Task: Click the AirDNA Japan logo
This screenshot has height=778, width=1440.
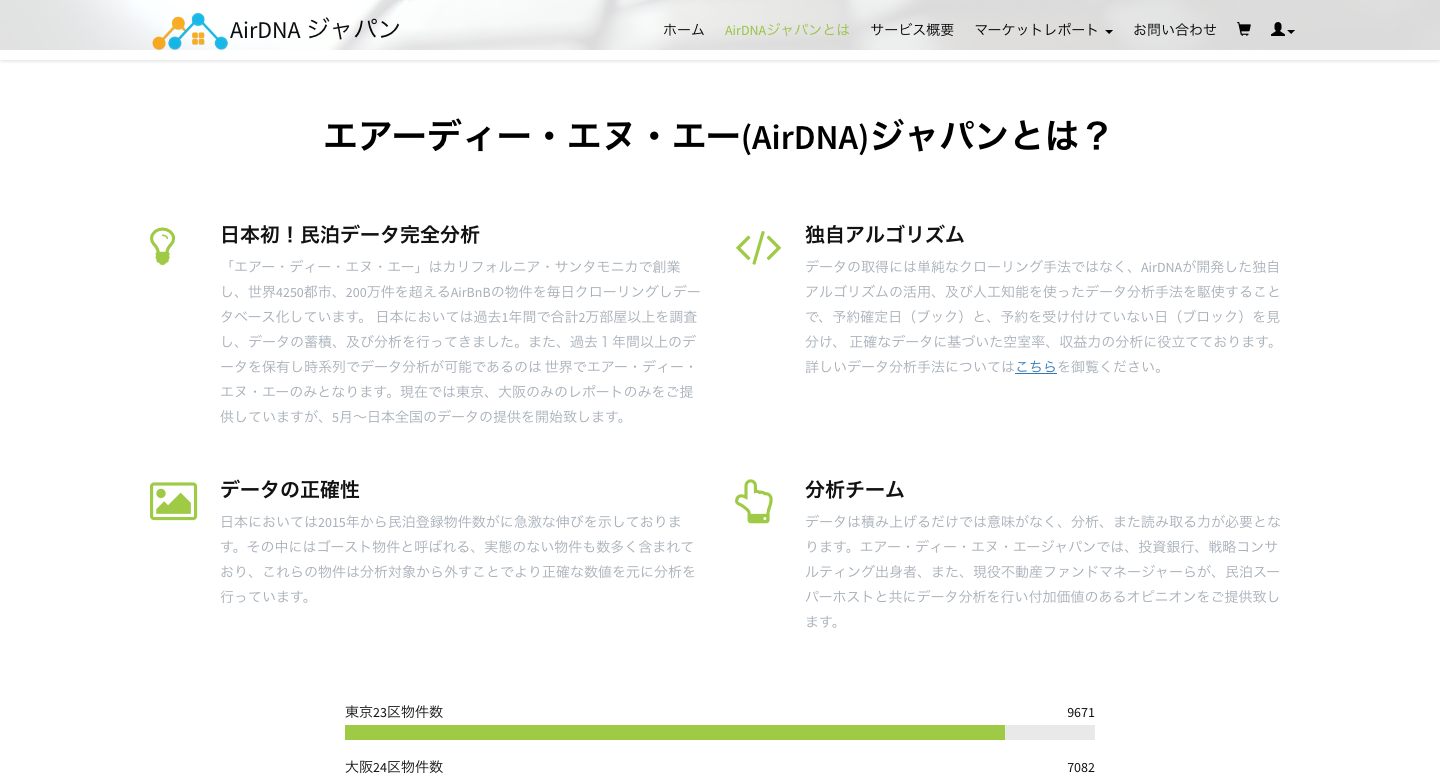Action: coord(276,30)
